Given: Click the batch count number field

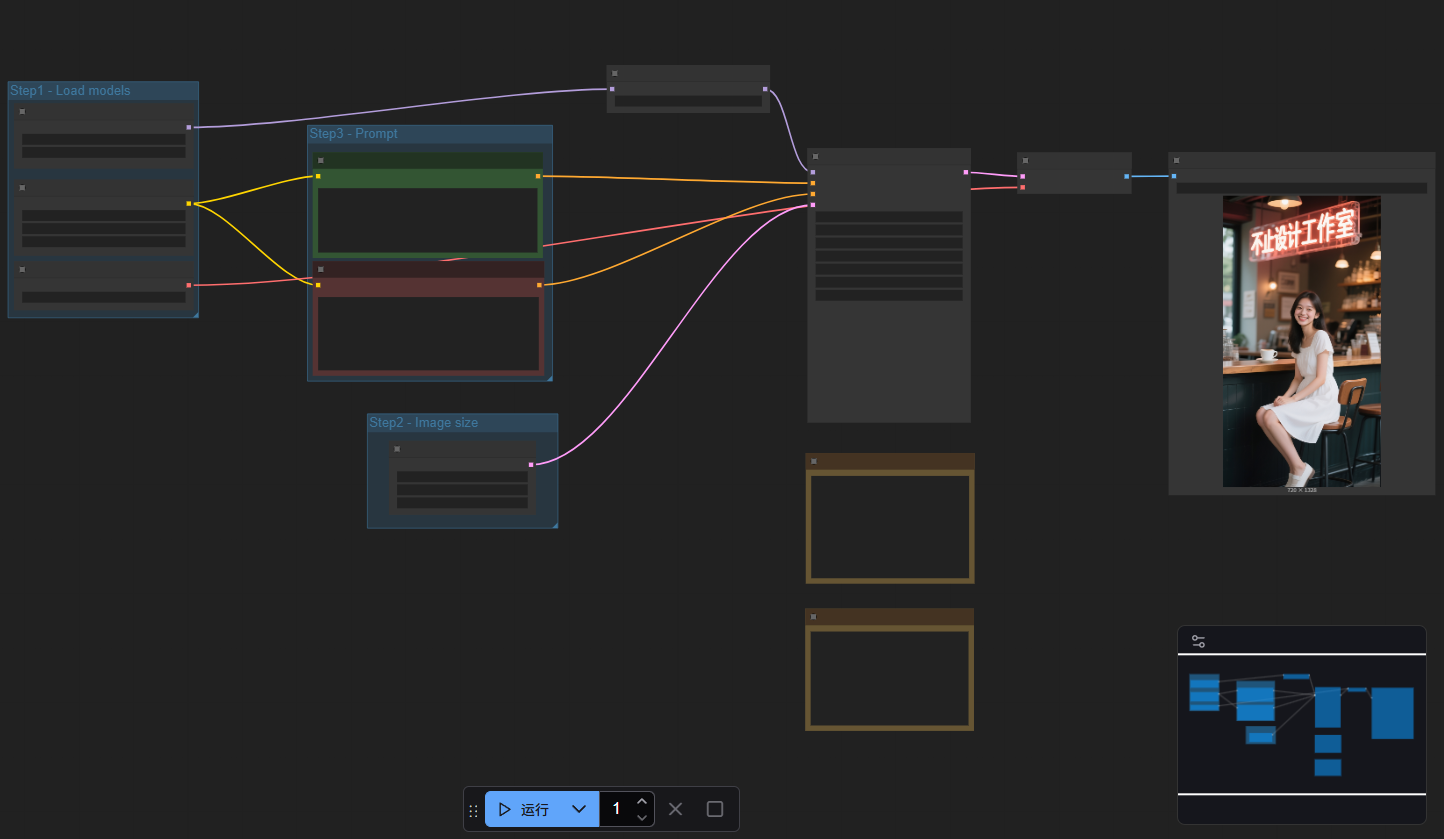Looking at the screenshot, I should pos(616,809).
